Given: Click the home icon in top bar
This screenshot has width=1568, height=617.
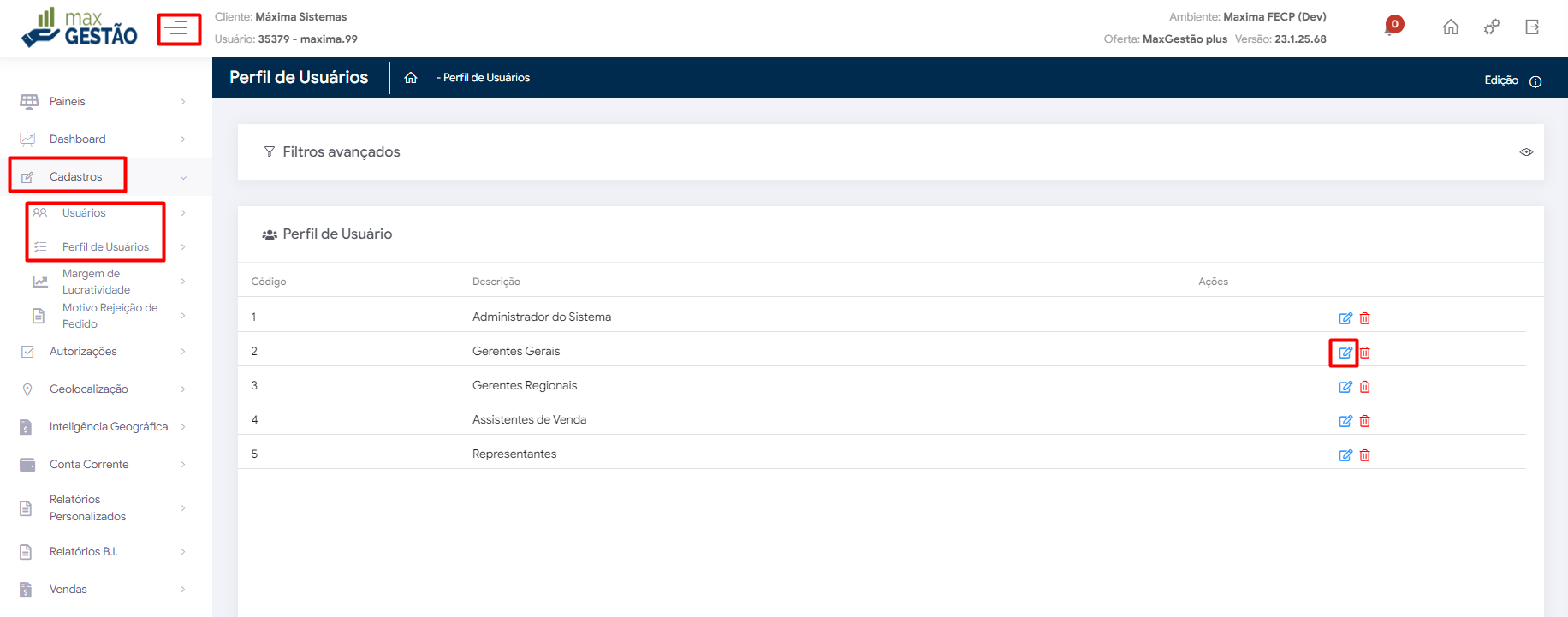Looking at the screenshot, I should 1451,27.
